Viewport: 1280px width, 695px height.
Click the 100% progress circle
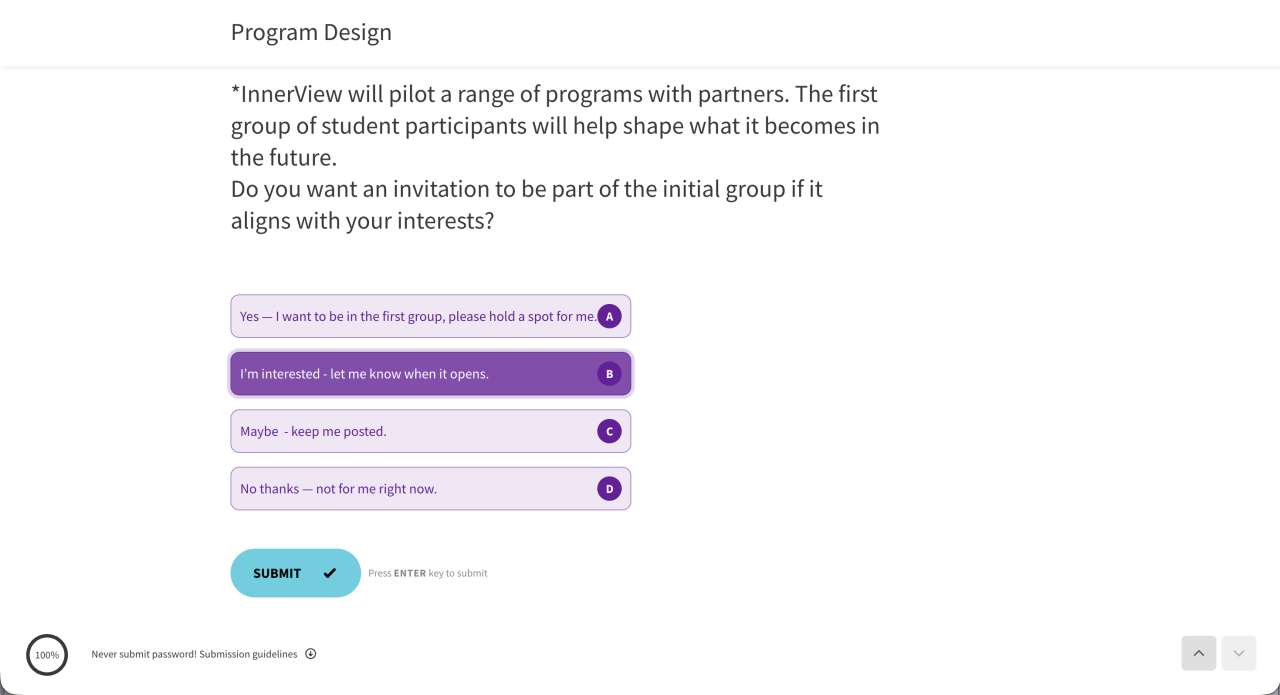click(47, 655)
